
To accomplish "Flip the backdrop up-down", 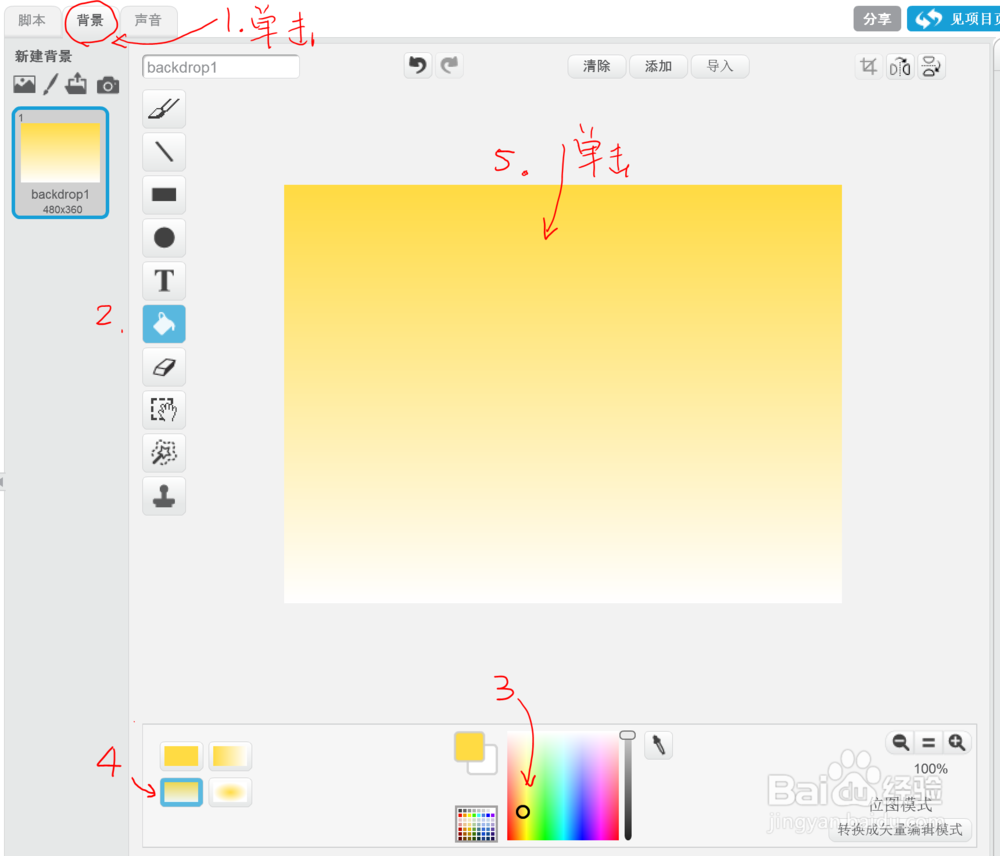I will [931, 66].
